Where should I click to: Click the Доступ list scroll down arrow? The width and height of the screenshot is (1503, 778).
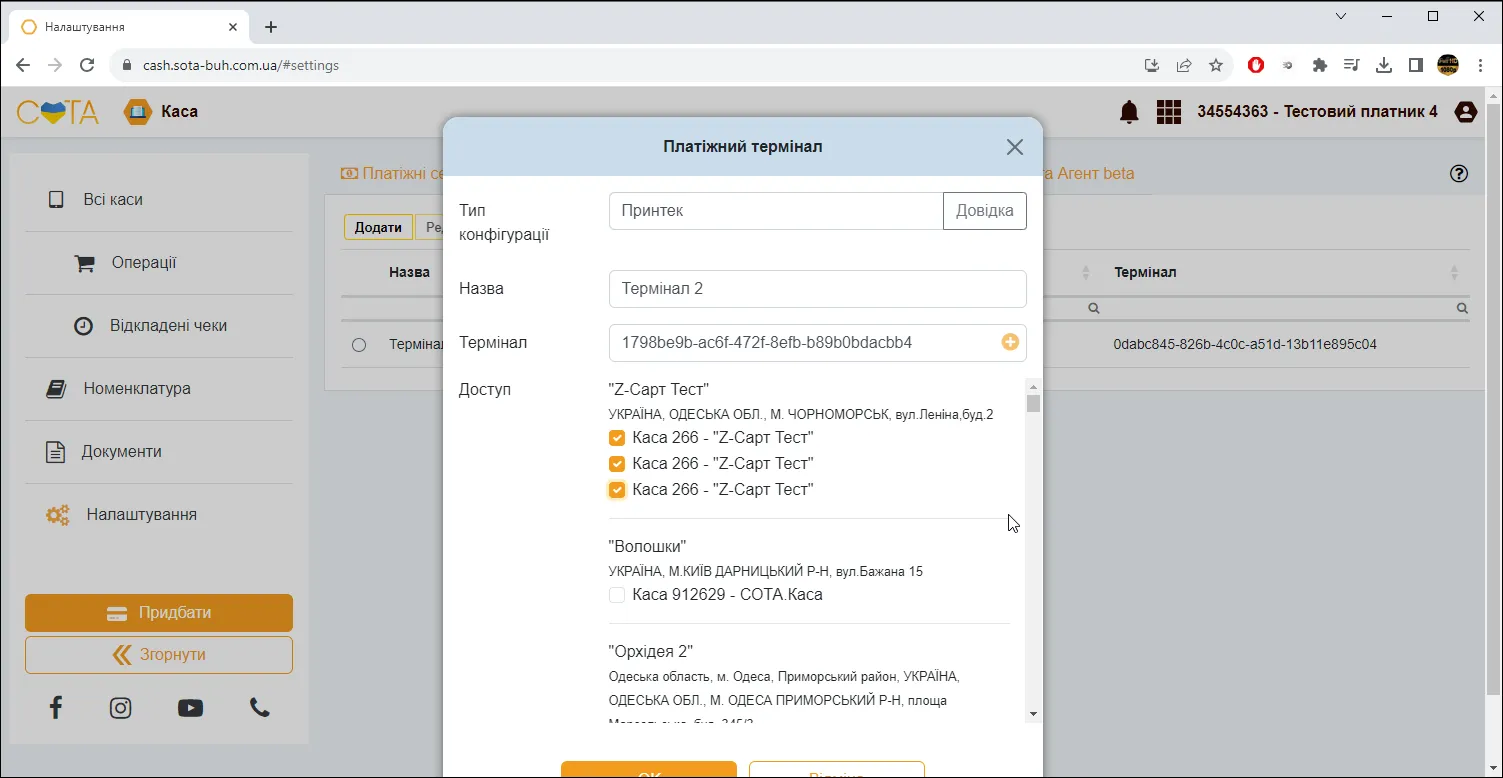[x=1034, y=714]
